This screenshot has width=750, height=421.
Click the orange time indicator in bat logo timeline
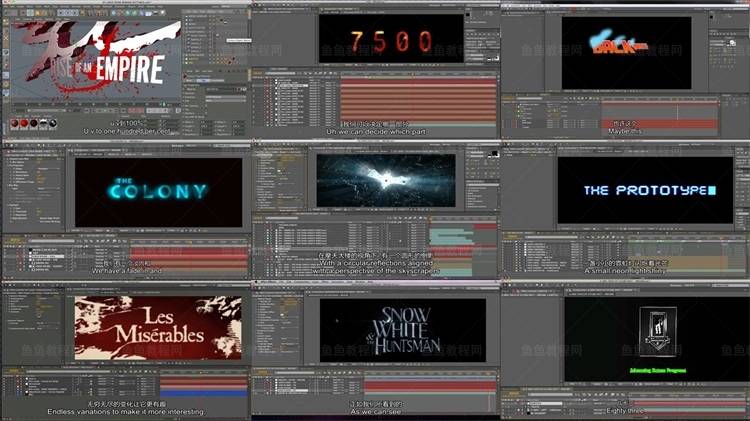430,220
